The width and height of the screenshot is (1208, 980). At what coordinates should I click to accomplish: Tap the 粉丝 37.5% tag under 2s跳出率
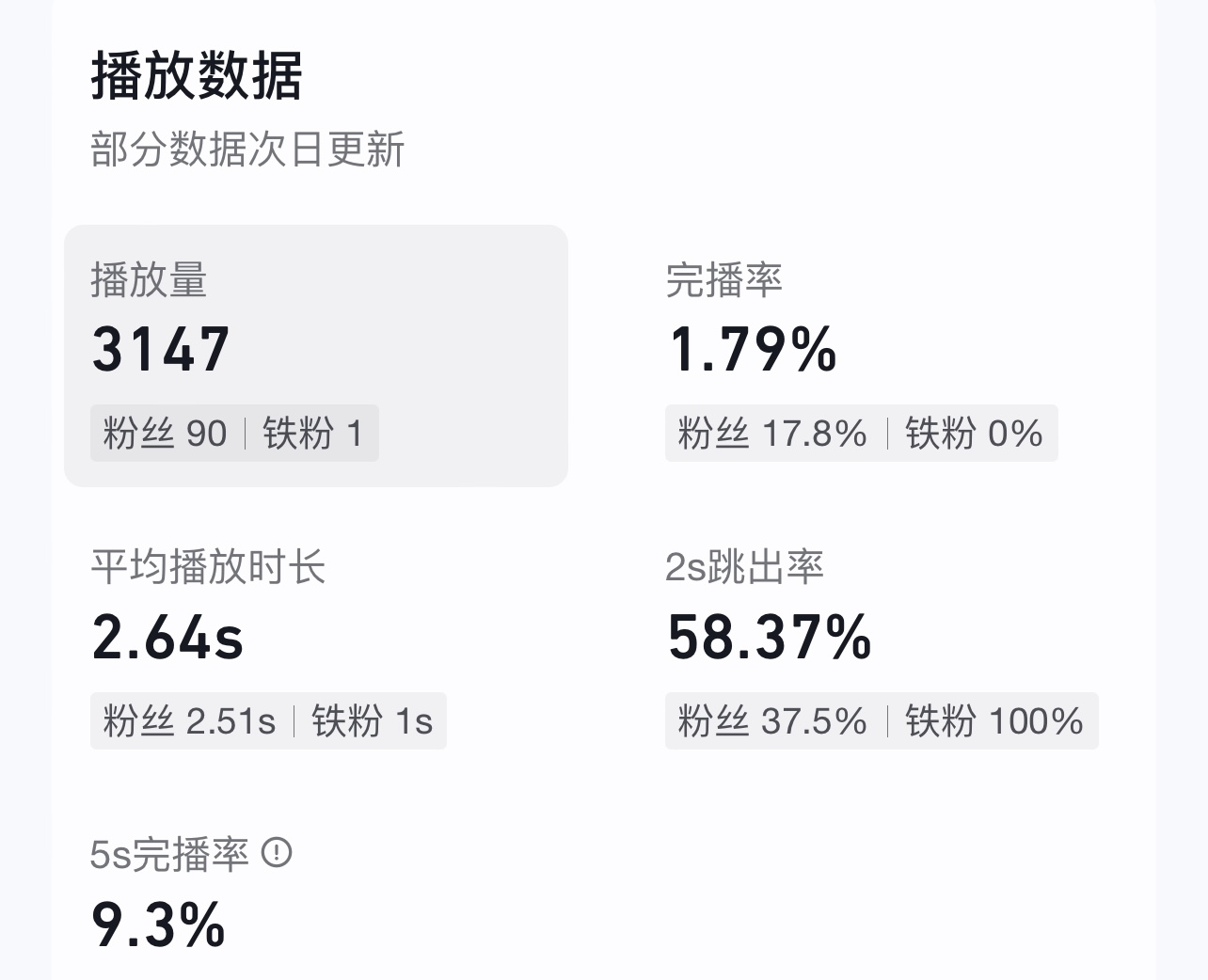(771, 721)
